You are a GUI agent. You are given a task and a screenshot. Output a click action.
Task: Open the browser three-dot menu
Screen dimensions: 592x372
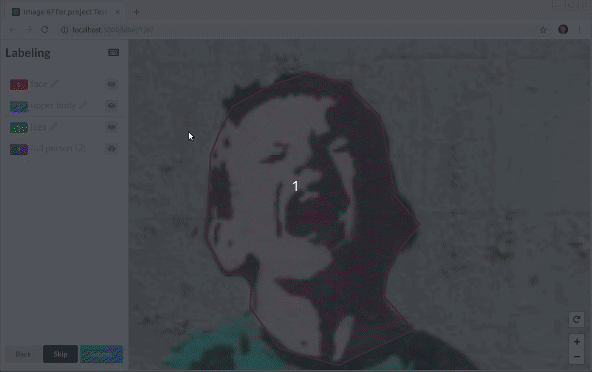click(x=580, y=29)
